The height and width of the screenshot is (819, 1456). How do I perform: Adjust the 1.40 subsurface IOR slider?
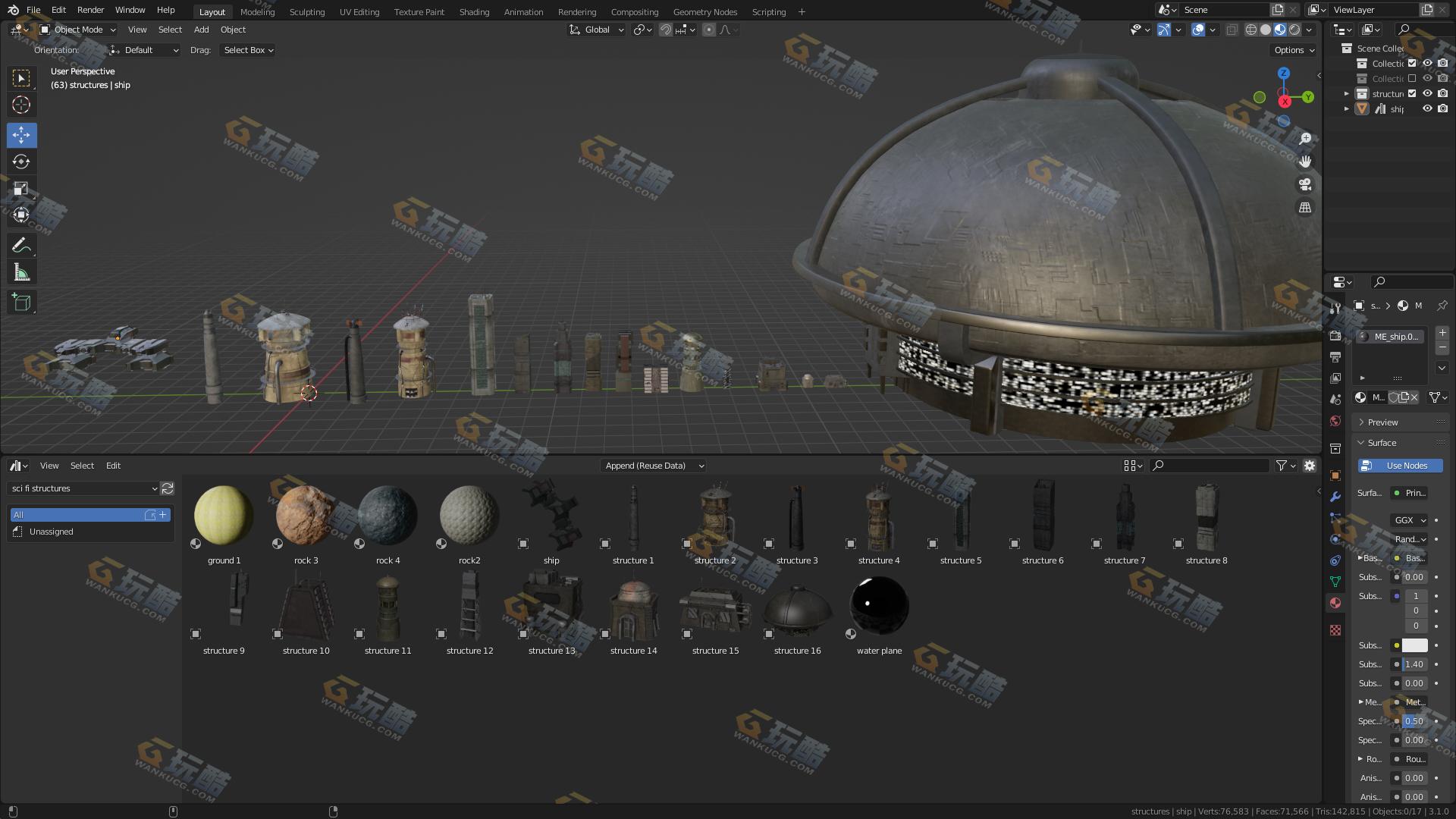[x=1414, y=664]
